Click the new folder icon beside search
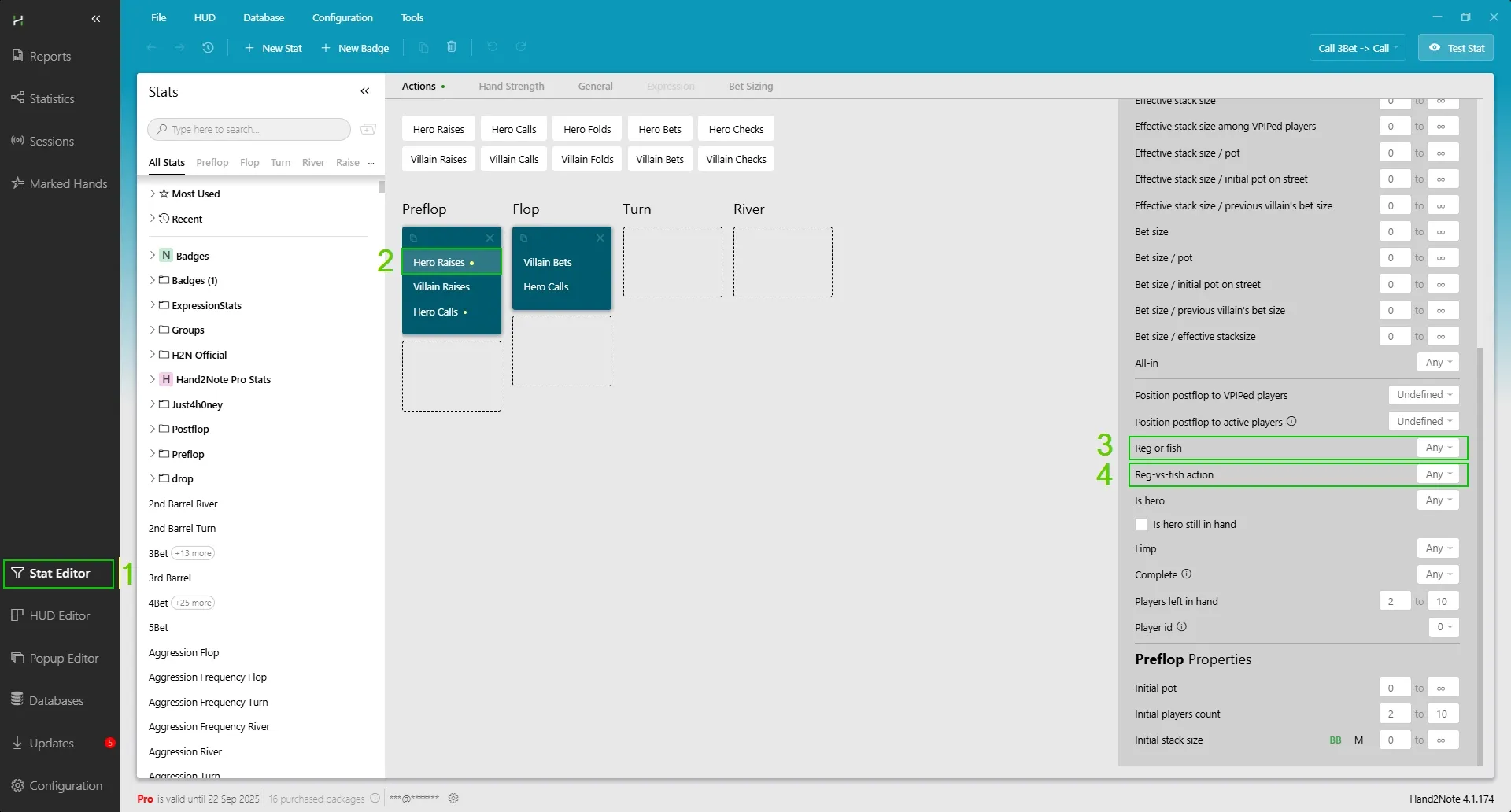Screen dimensions: 1511x812 point(368,129)
